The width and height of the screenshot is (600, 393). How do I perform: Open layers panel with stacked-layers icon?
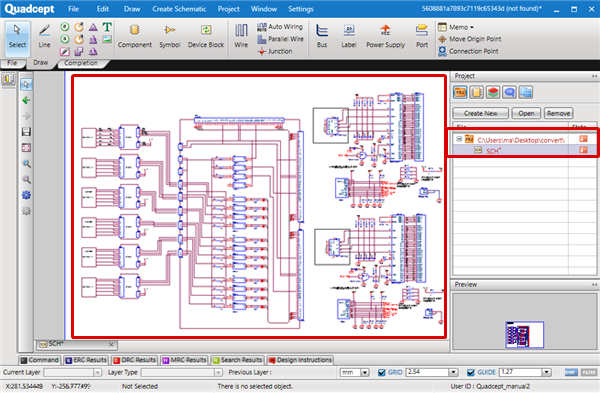coord(493,92)
